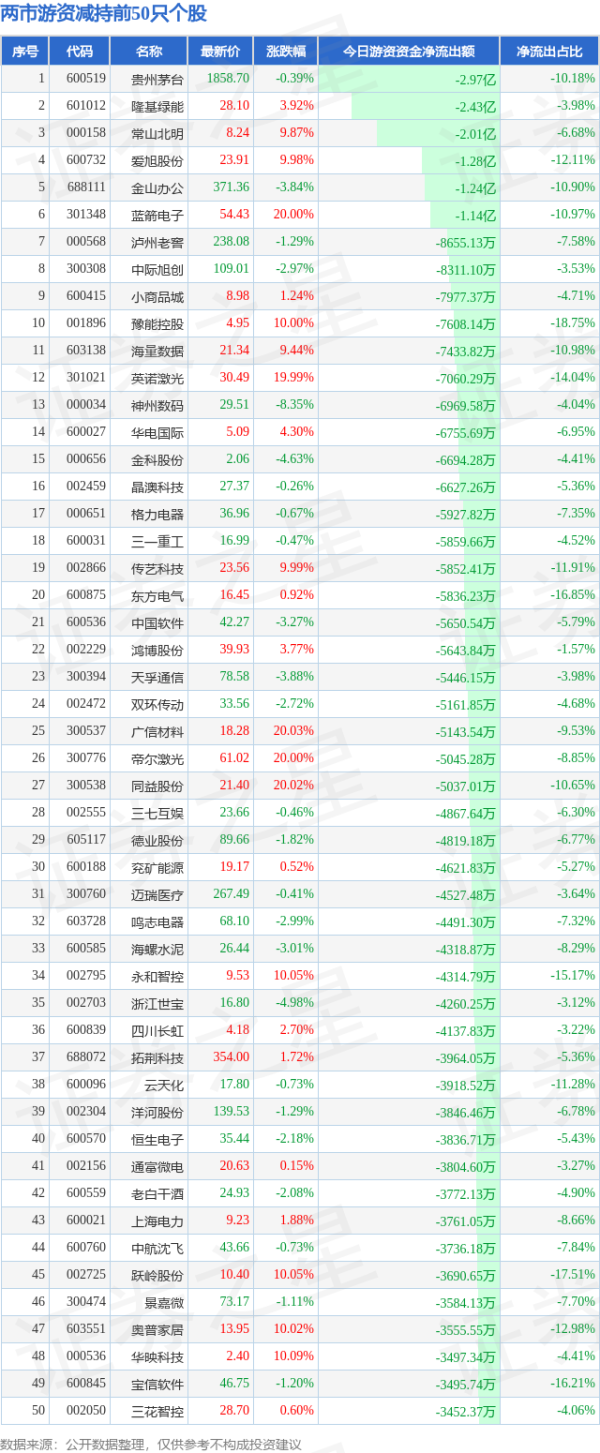
Task: Click price 267.49 for 迈瑞医疗
Action: 231,893
